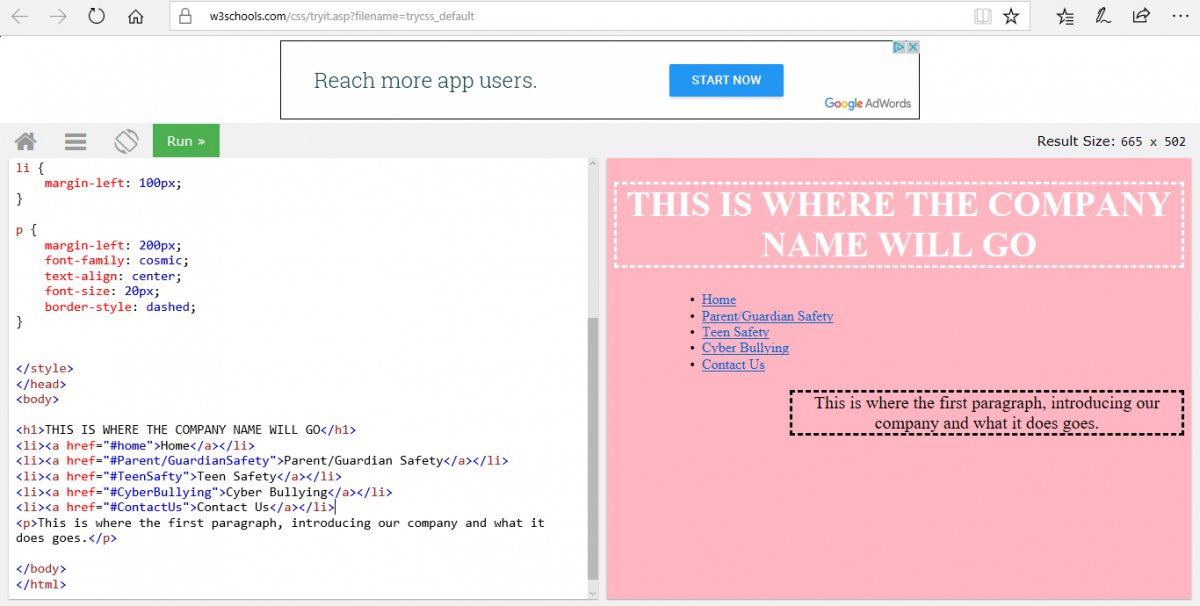Click the Contact Us link in result
This screenshot has width=1200, height=606.
(733, 365)
